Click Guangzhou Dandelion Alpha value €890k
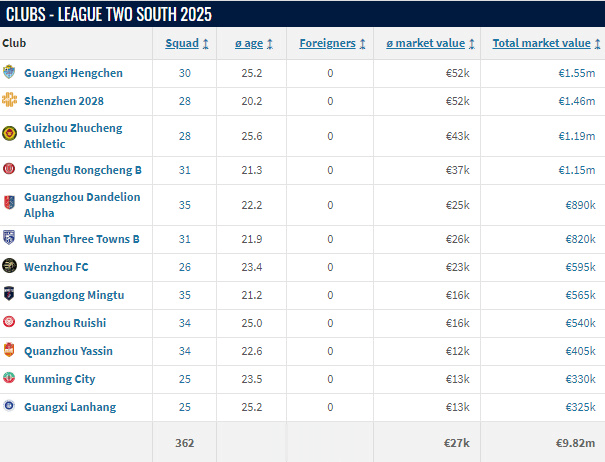 580,205
